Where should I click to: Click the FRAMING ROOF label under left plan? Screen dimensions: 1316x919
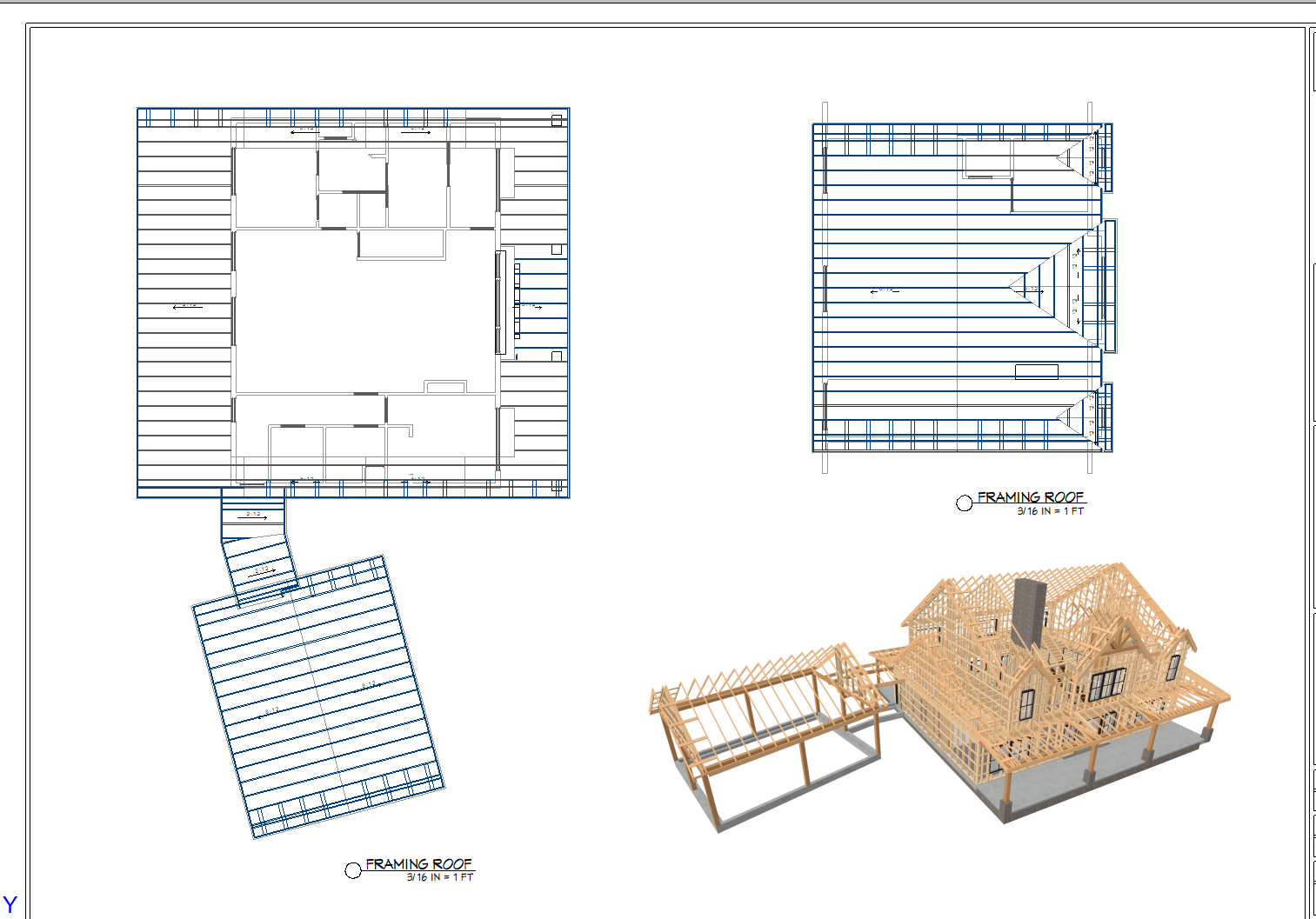(418, 864)
